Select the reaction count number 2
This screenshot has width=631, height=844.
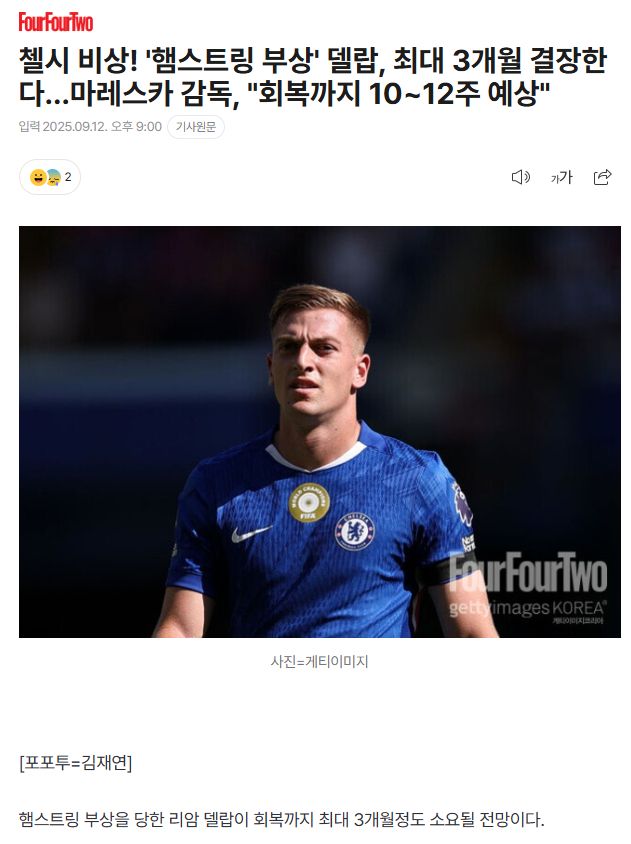pos(68,177)
